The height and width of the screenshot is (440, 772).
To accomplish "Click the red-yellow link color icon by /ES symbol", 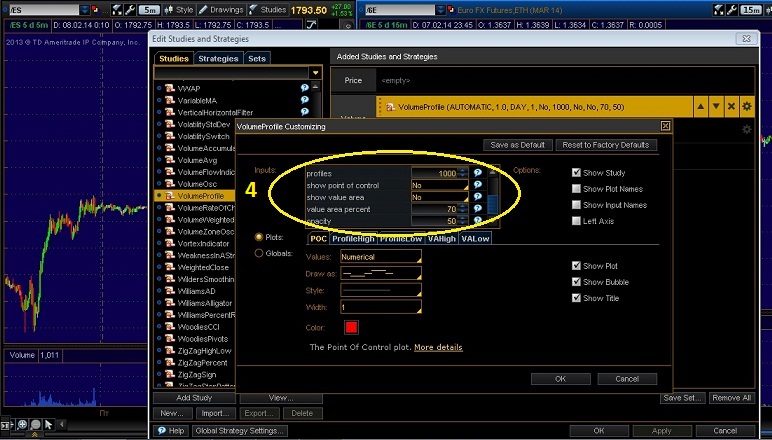I will coord(95,9).
